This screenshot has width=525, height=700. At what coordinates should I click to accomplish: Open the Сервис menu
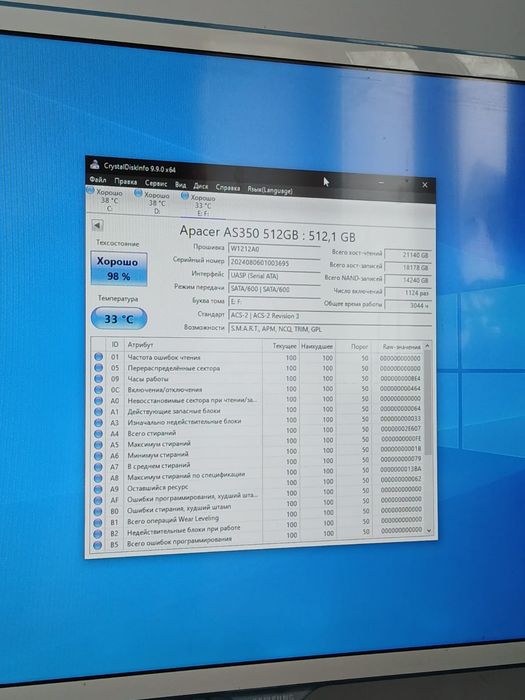pyautogui.click(x=156, y=183)
